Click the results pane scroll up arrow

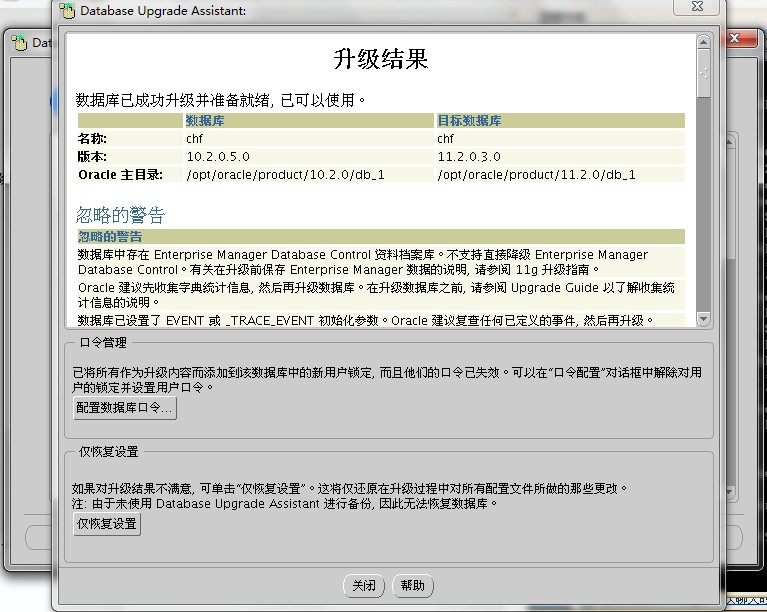point(703,42)
